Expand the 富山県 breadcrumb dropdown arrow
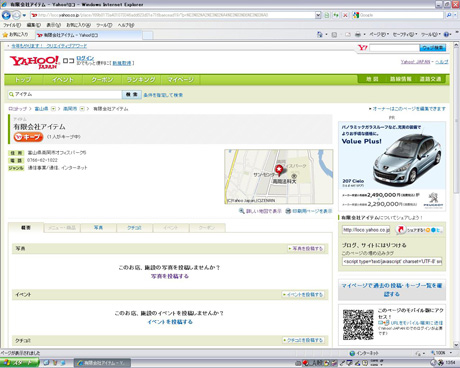This screenshot has width=460, height=368. [x=53, y=109]
